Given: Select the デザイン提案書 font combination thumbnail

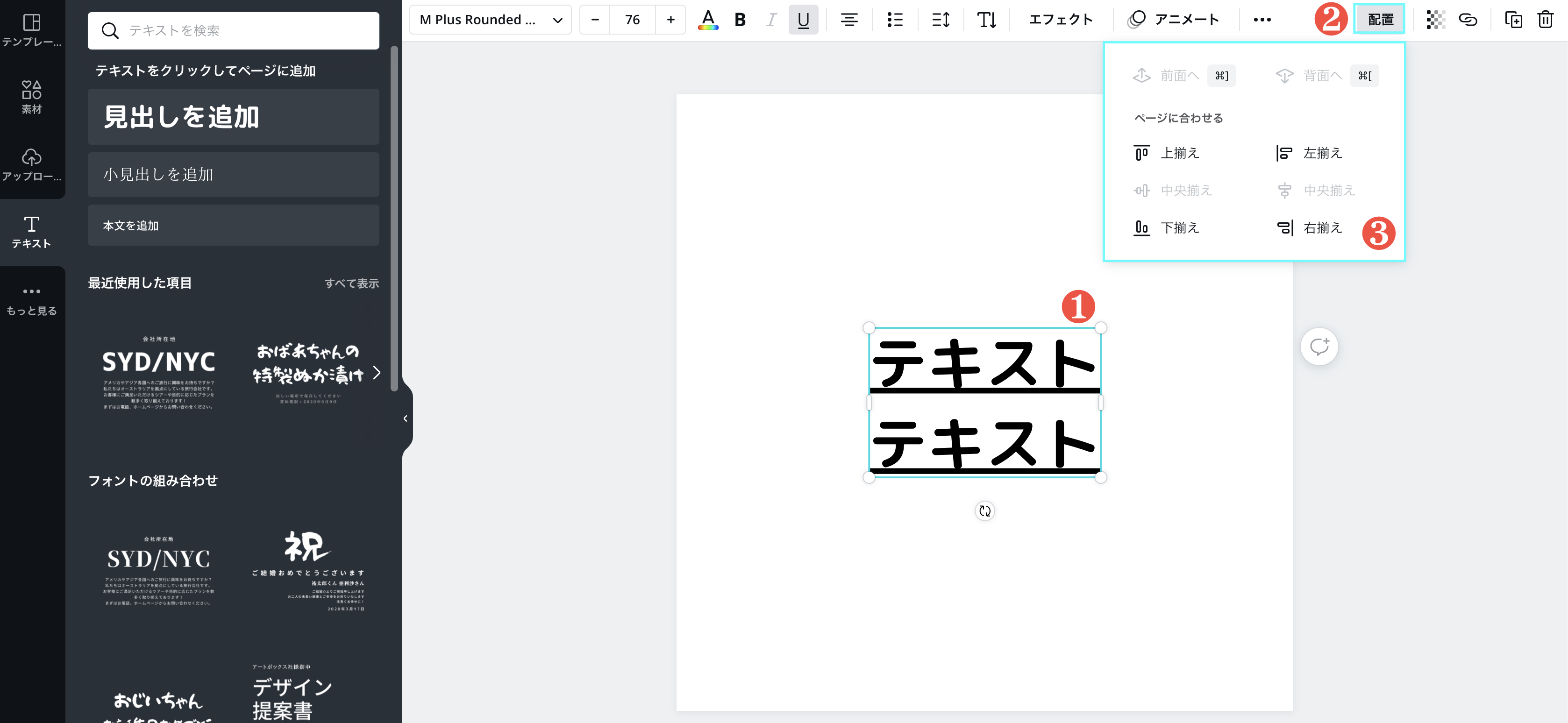Looking at the screenshot, I should pyautogui.click(x=292, y=694).
